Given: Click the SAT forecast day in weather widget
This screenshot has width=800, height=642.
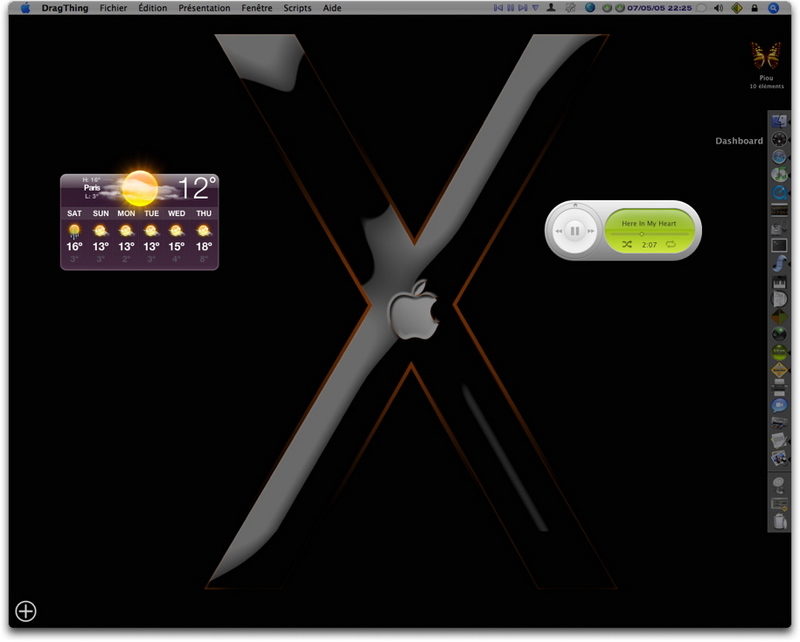Looking at the screenshot, I should (x=74, y=213).
